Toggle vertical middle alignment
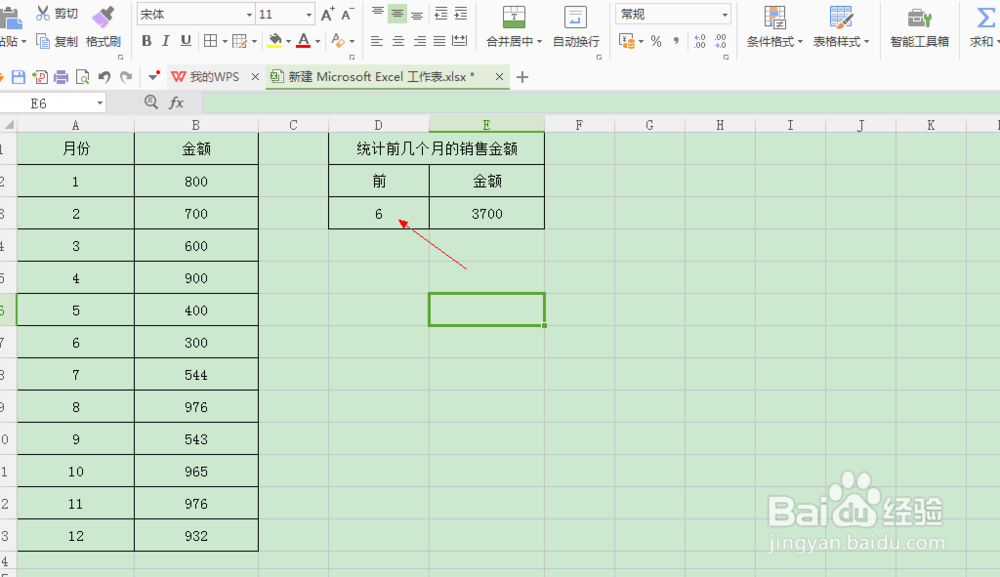 [397, 13]
